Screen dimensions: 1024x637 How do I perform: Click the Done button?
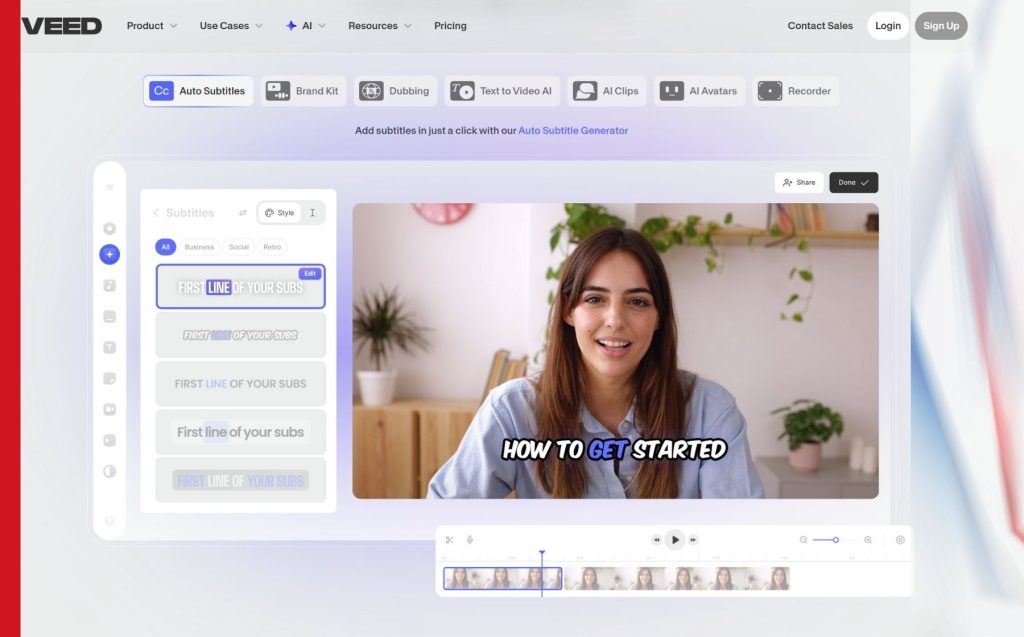[854, 182]
